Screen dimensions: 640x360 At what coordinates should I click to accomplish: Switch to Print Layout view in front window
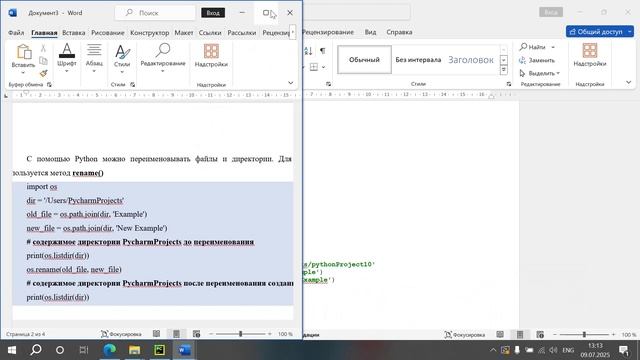coord(176,334)
